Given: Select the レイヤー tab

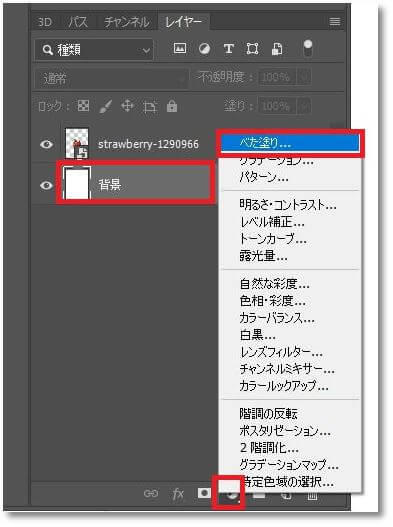Looking at the screenshot, I should click(x=183, y=22).
